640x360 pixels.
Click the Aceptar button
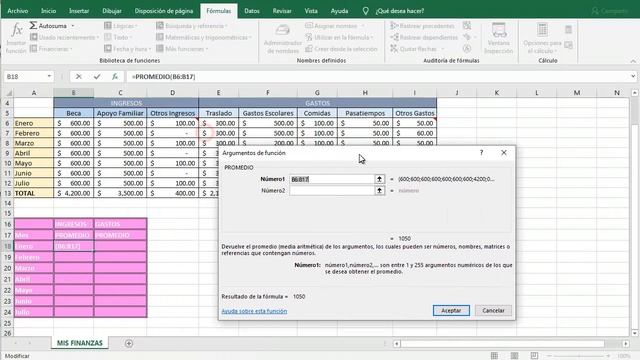click(x=451, y=311)
